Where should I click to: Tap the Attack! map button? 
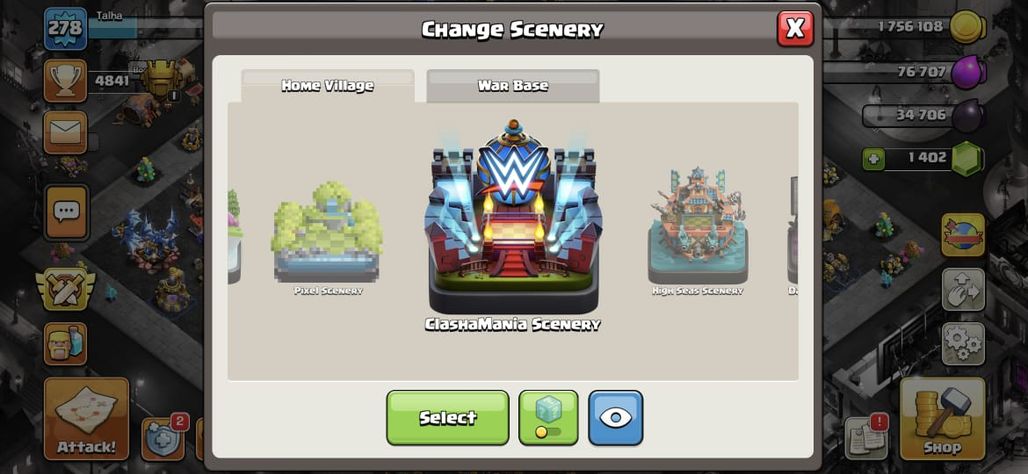(86, 418)
